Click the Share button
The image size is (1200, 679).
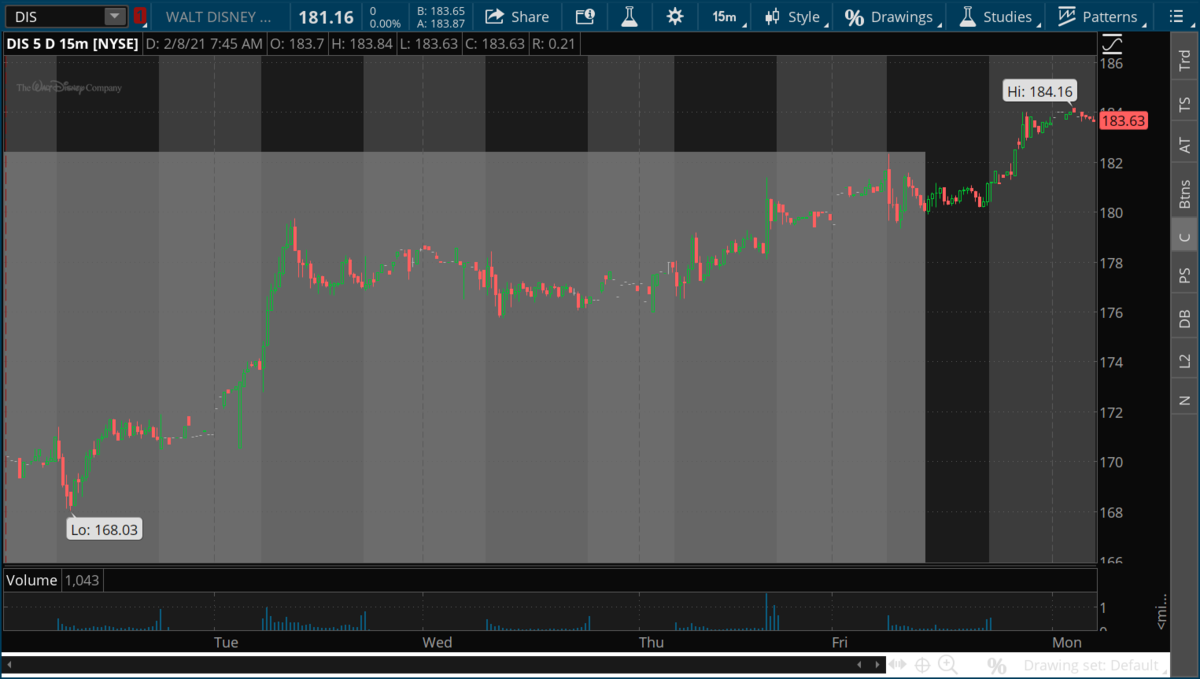coord(516,16)
